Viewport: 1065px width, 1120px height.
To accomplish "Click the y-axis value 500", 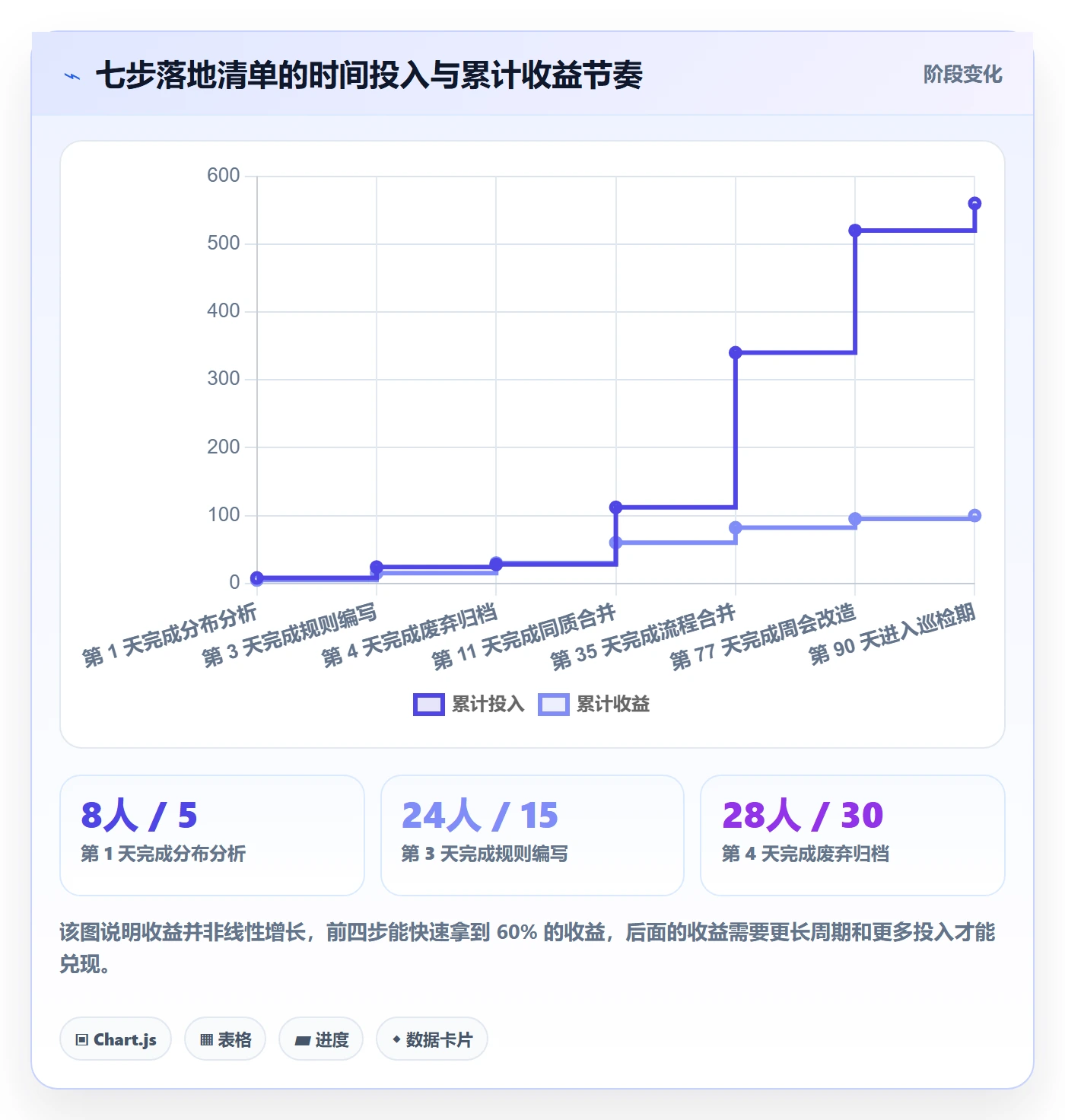I will [224, 243].
